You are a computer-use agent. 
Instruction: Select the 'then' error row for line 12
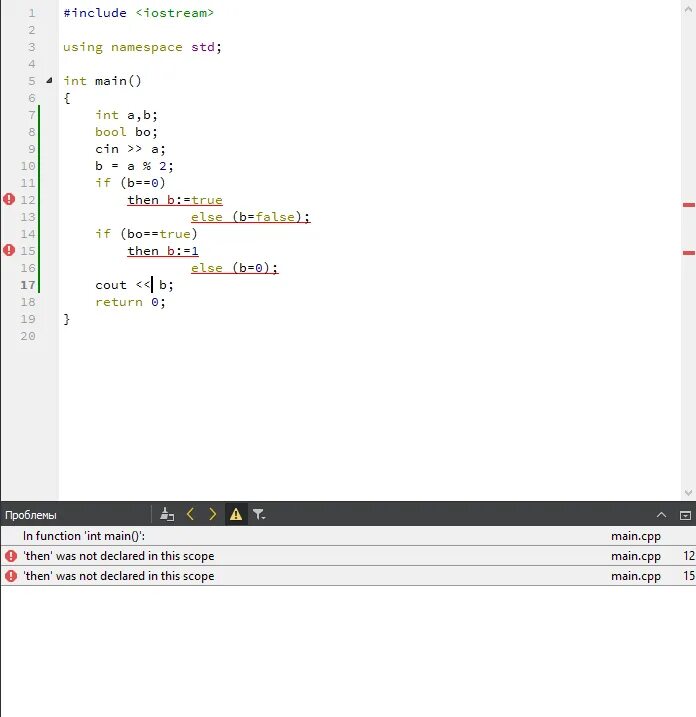pos(348,556)
